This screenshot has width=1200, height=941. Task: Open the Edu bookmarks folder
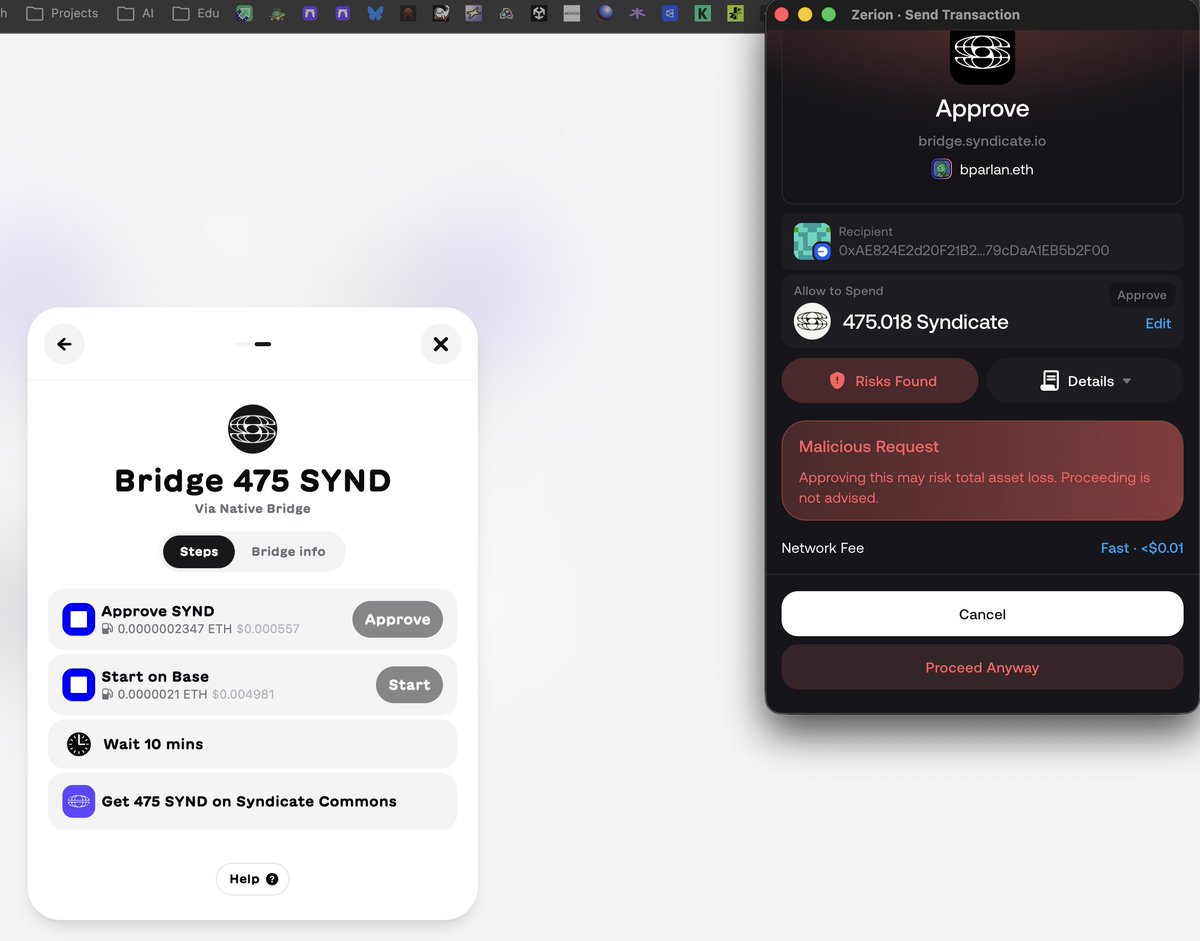click(x=195, y=14)
